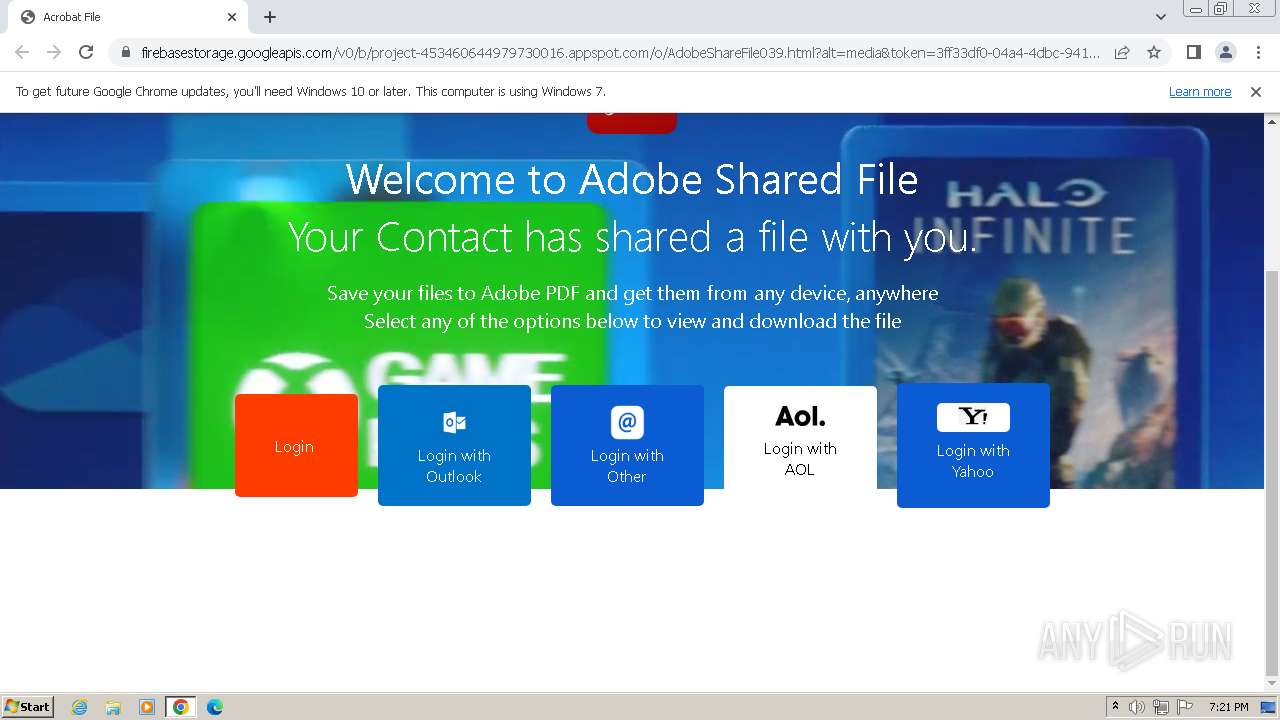This screenshot has height=720, width=1280.
Task: Open Windows Media Player taskbar icon
Action: pos(147,707)
